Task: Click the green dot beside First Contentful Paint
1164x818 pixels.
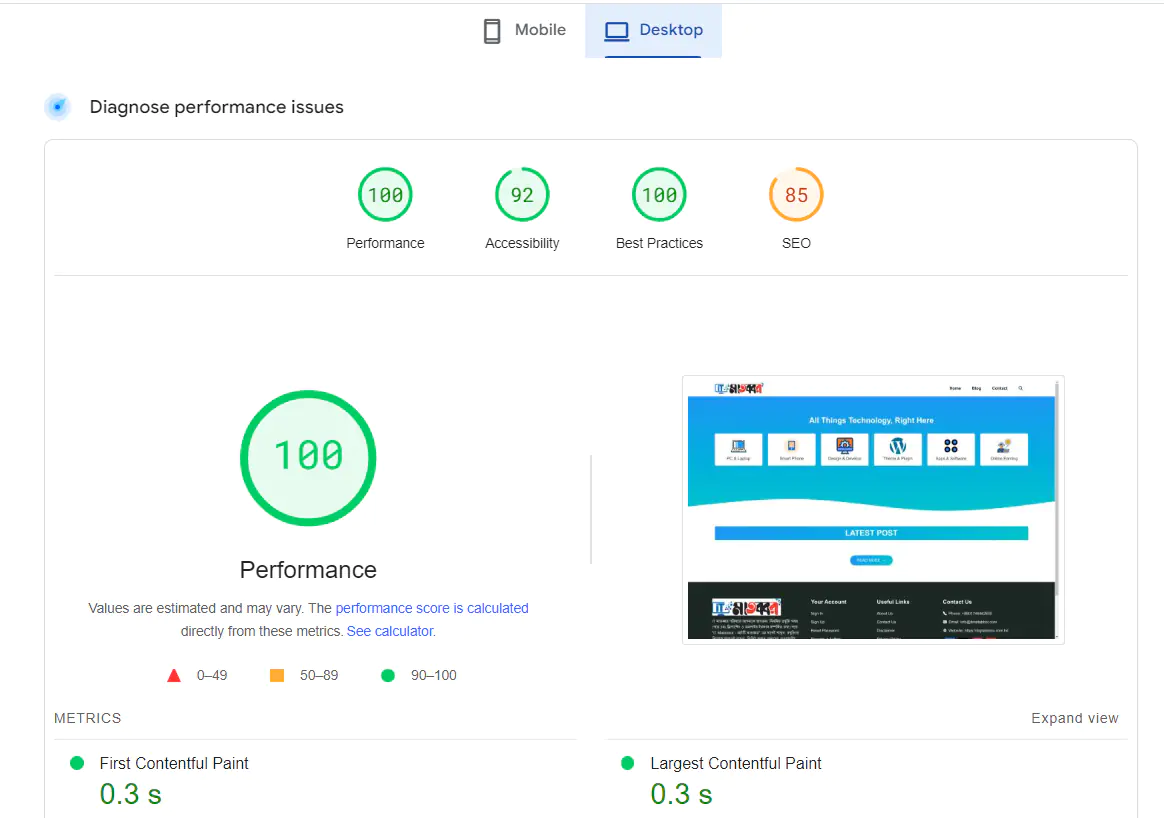Action: [x=76, y=763]
